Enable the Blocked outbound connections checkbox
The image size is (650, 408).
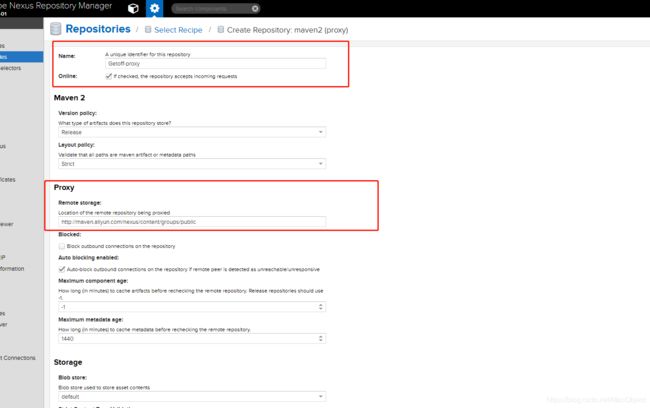point(62,246)
